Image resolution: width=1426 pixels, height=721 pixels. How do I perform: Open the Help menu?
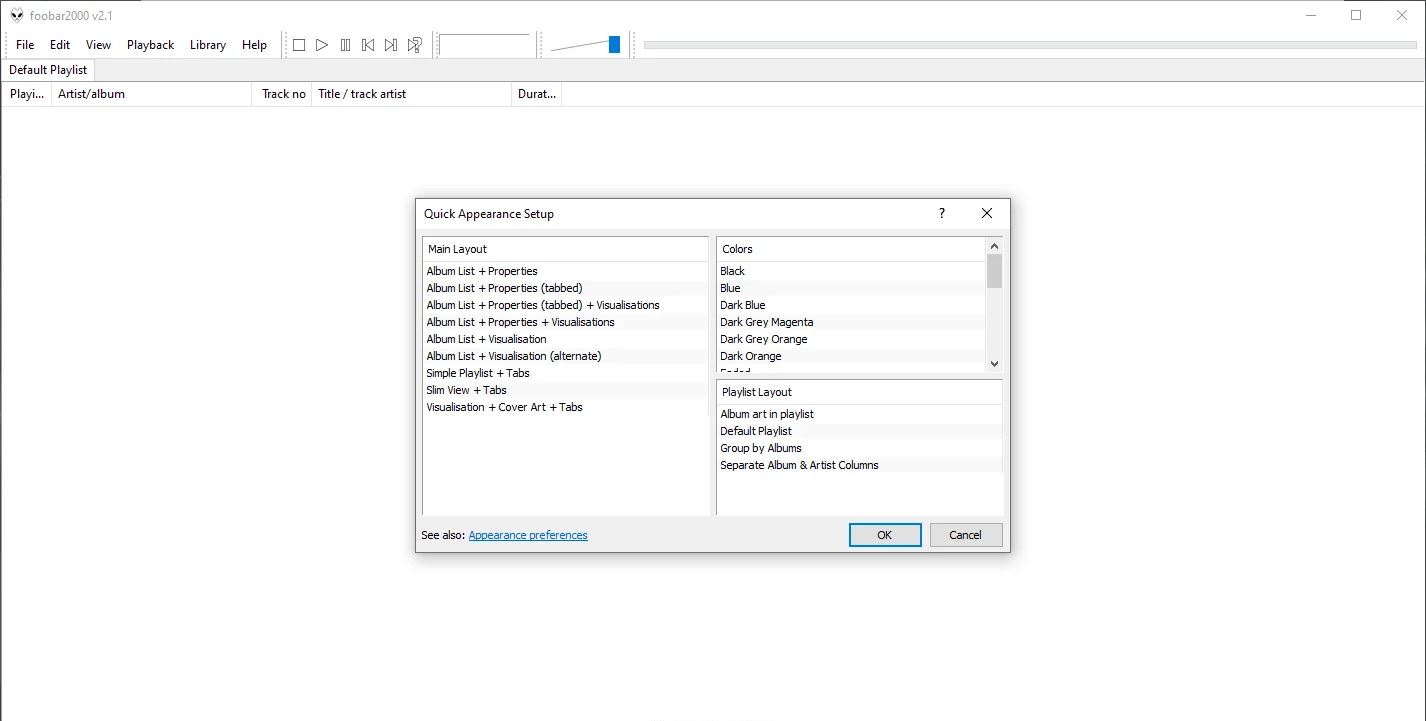click(254, 45)
